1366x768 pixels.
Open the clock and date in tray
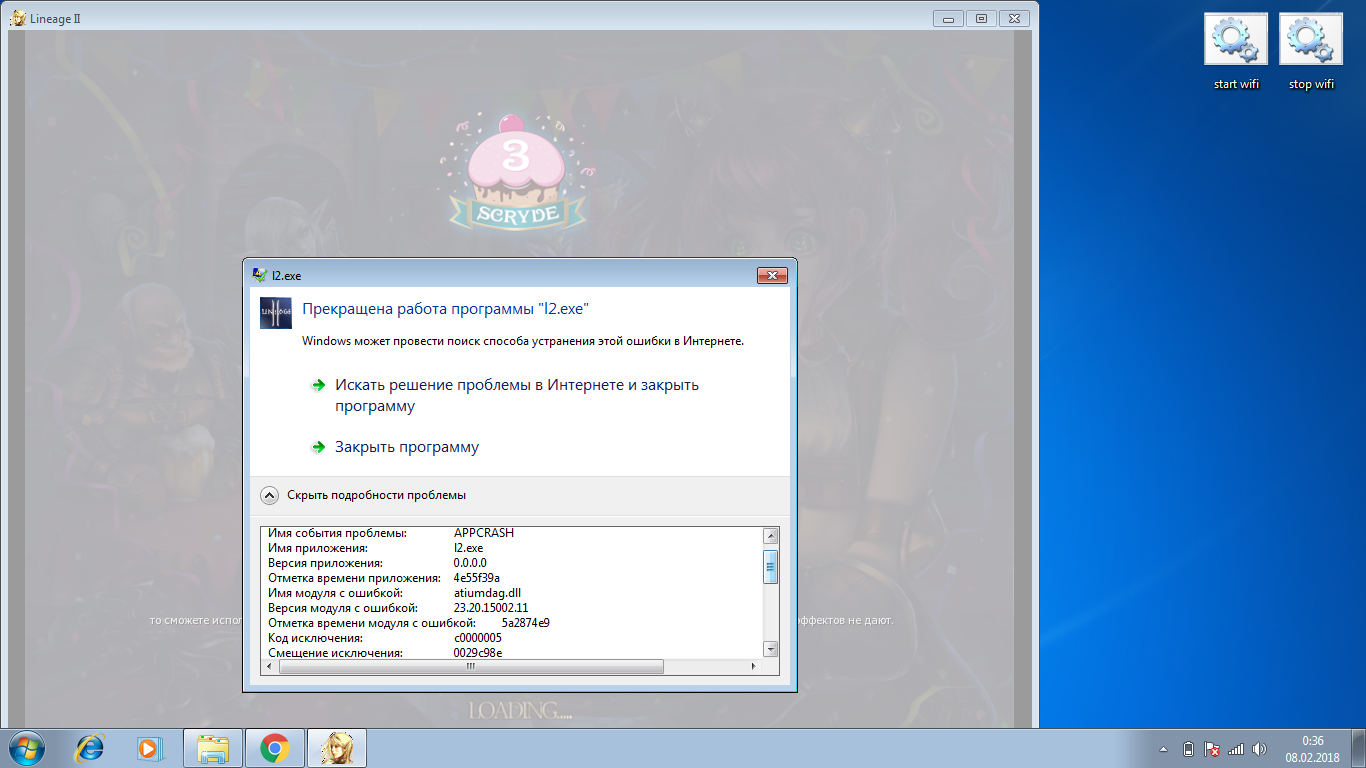(x=1313, y=749)
